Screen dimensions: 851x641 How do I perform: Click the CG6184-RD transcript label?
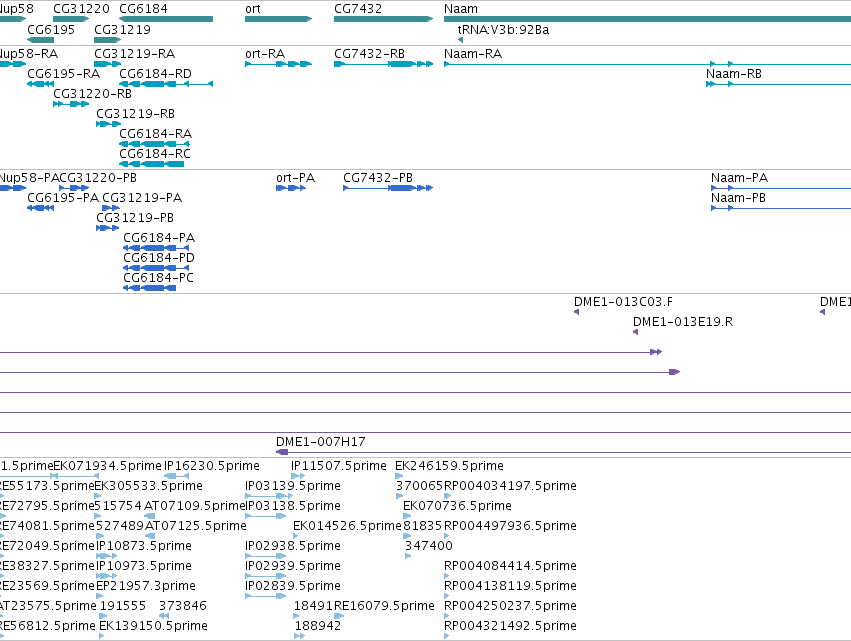(x=155, y=73)
